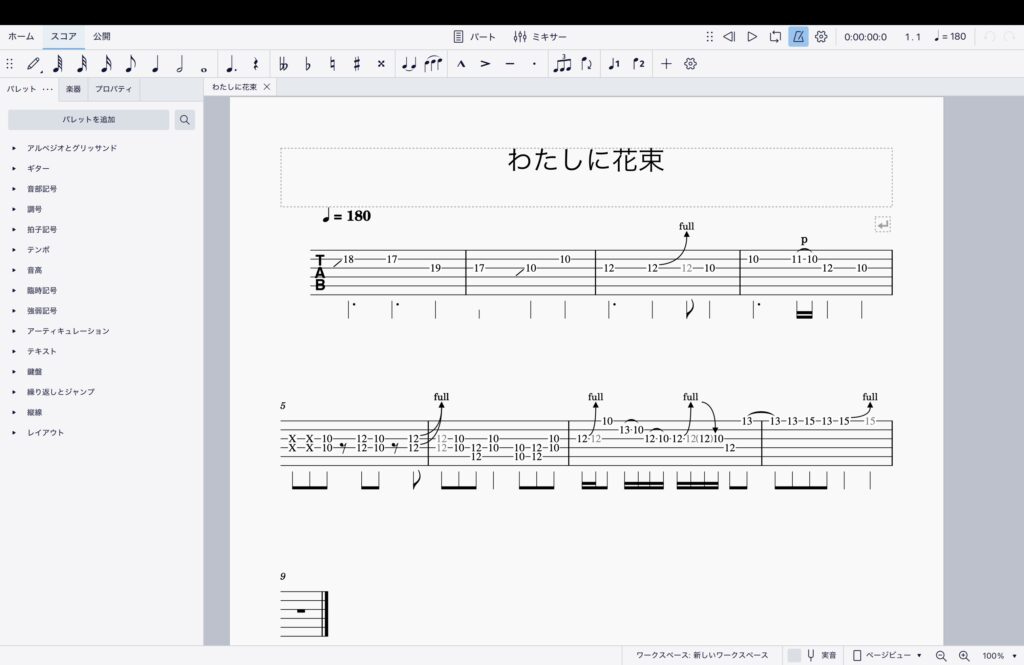Viewport: 1024px width, 665px height.
Task: Select whole note duration
Action: (x=204, y=68)
